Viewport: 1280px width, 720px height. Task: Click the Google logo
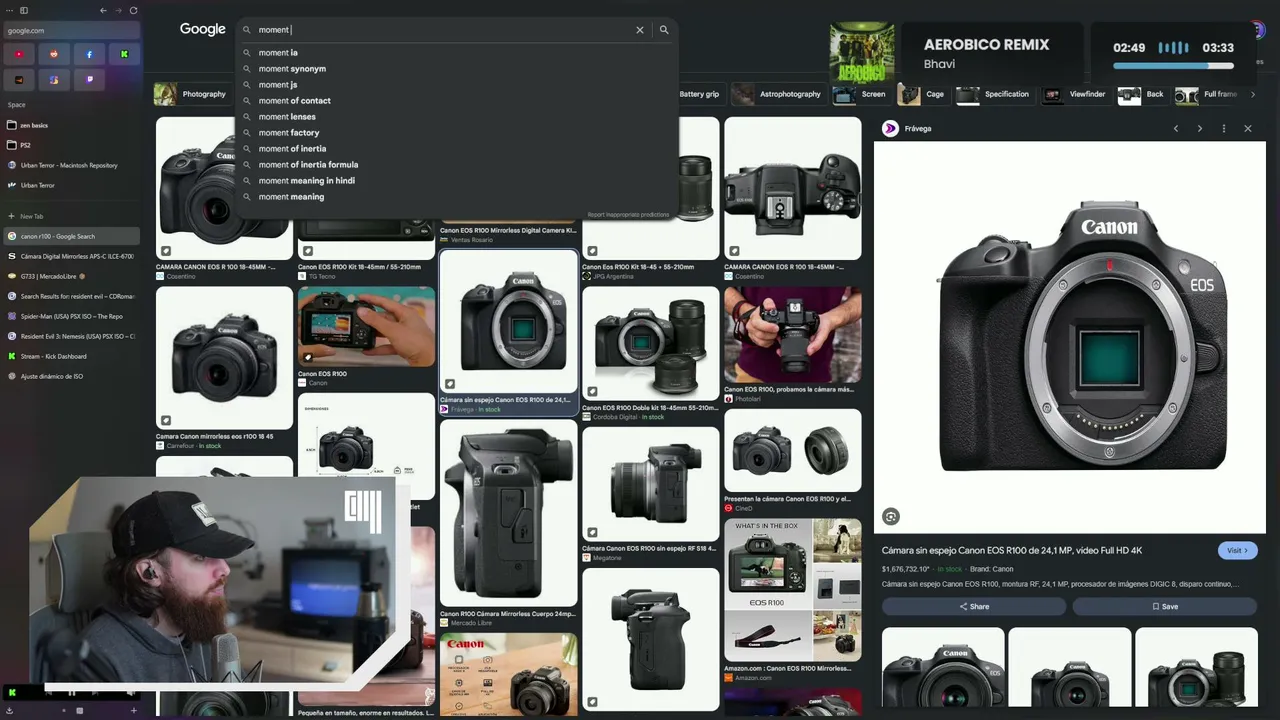(203, 30)
